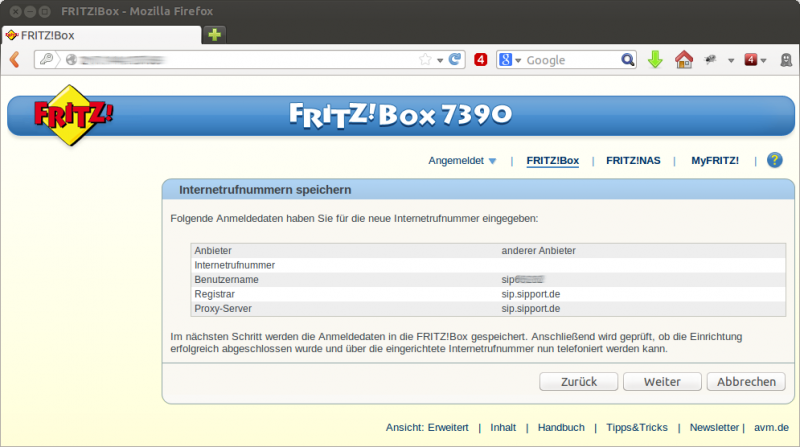This screenshot has height=447, width=800.
Task: Open the Google search engine selector
Action: (510, 60)
